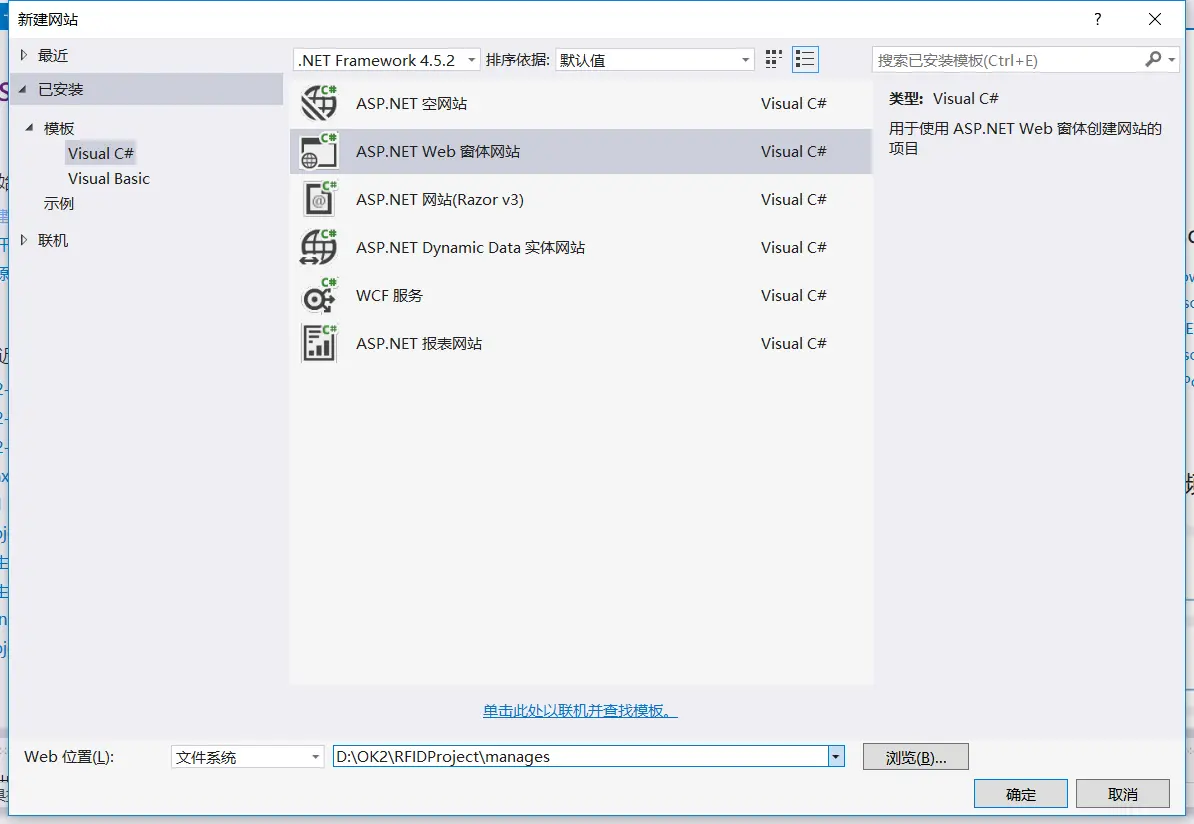
Task: Select the ASP.NET Dynamic Data 实体网站 name
Action: click(x=470, y=247)
